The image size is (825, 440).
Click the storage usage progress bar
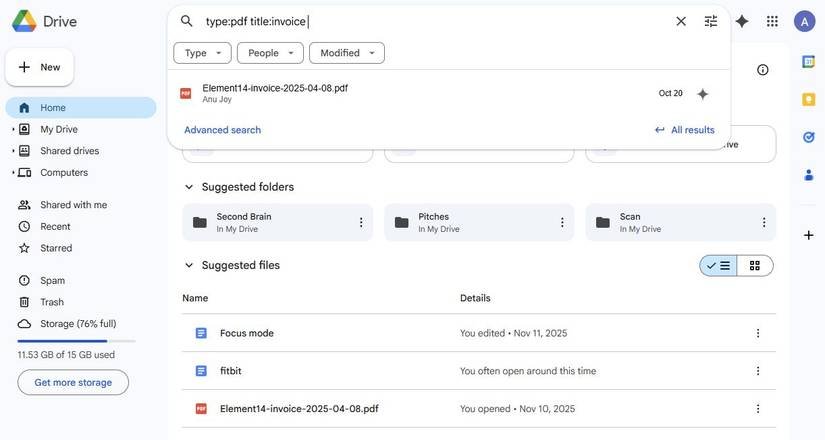pos(76,341)
